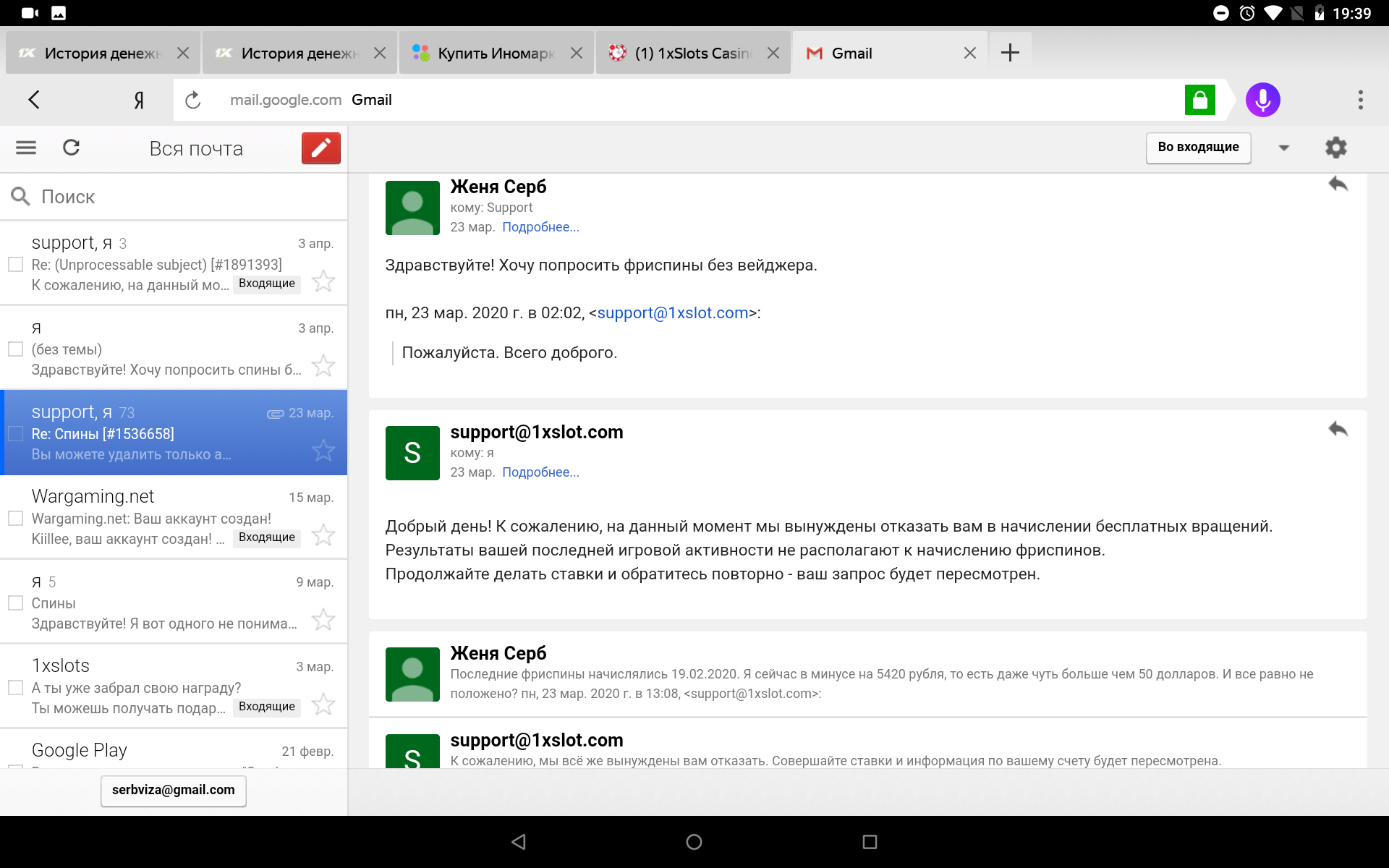Click the Поиск search field

[174, 197]
